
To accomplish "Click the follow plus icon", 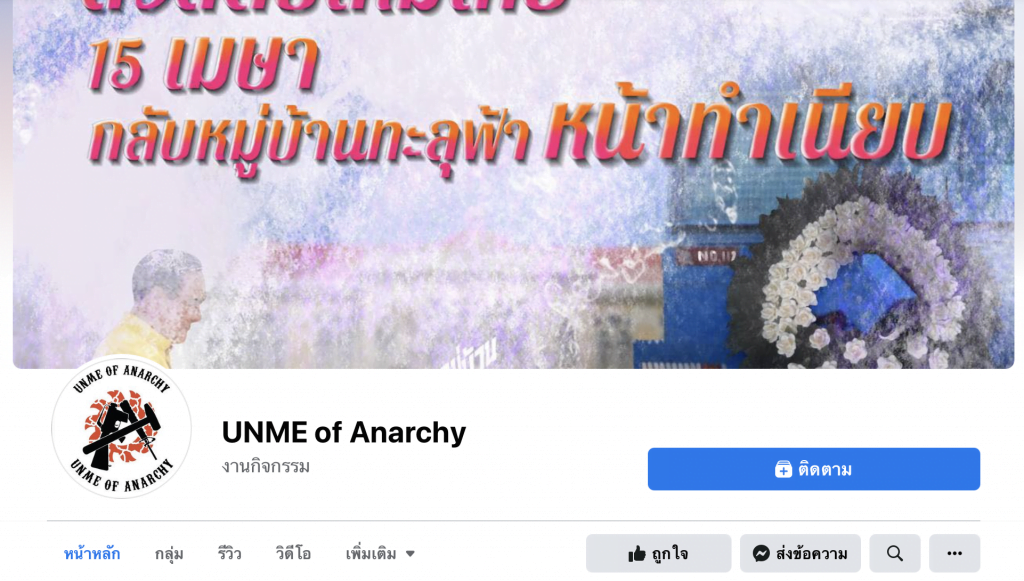I will click(x=783, y=469).
